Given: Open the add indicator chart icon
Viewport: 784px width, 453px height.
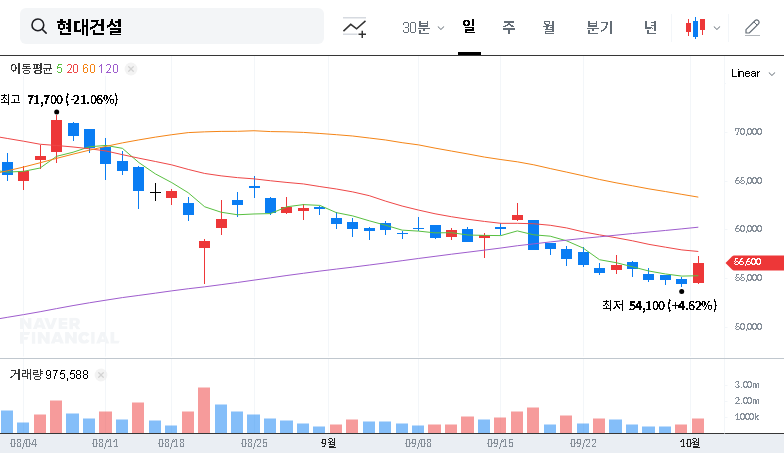Looking at the screenshot, I should click(354, 27).
